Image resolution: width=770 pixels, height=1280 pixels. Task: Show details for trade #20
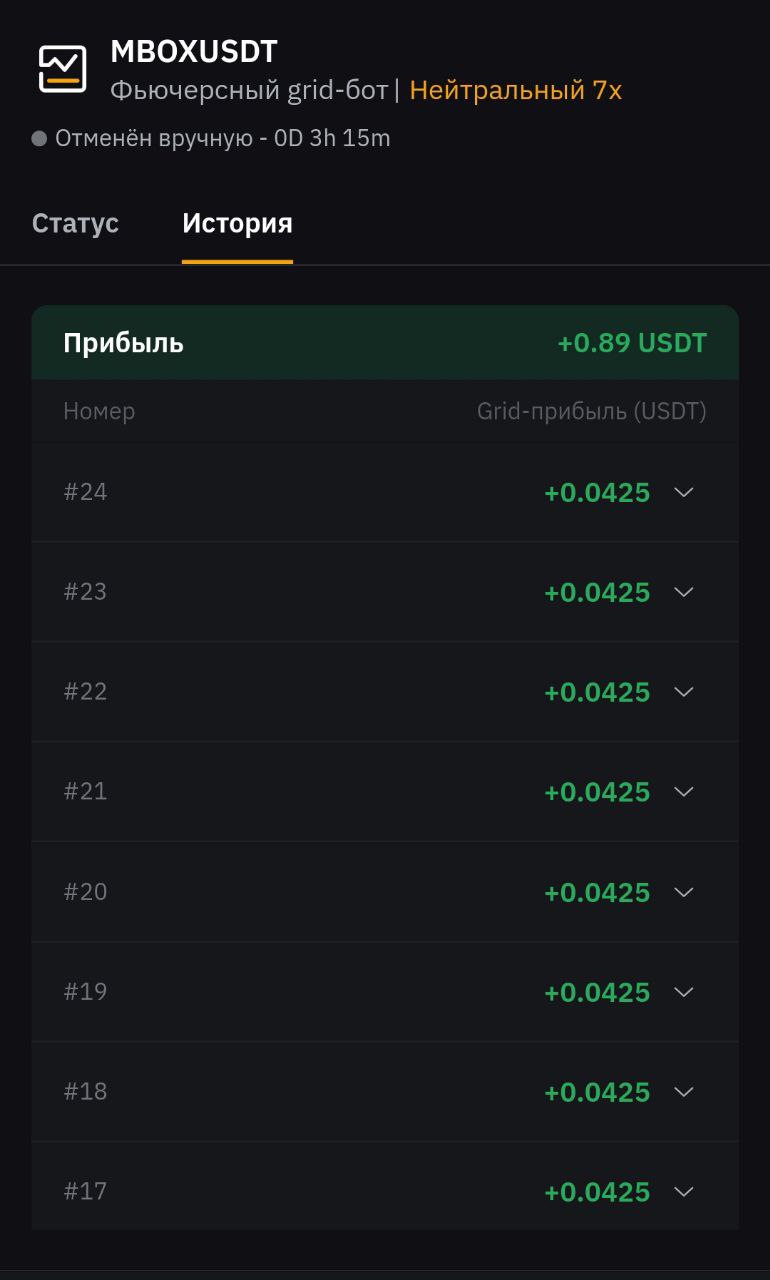tap(684, 892)
